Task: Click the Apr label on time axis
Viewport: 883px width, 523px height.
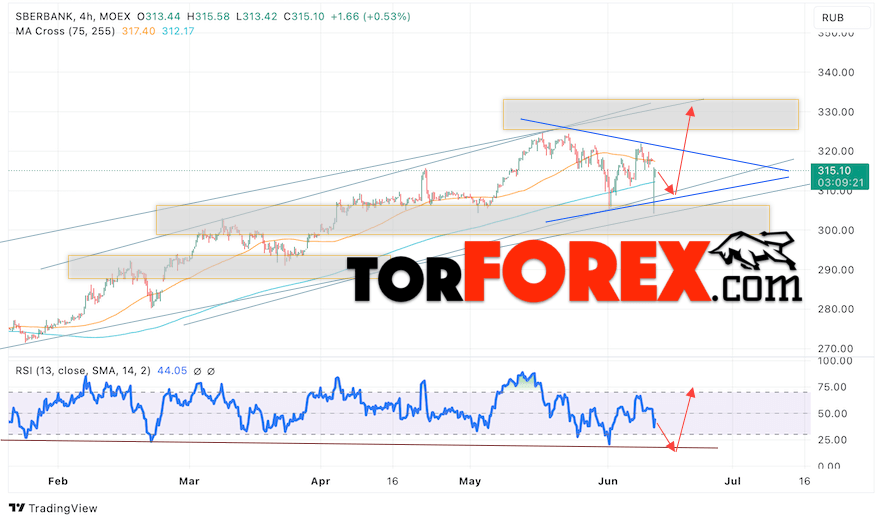Action: pos(320,481)
